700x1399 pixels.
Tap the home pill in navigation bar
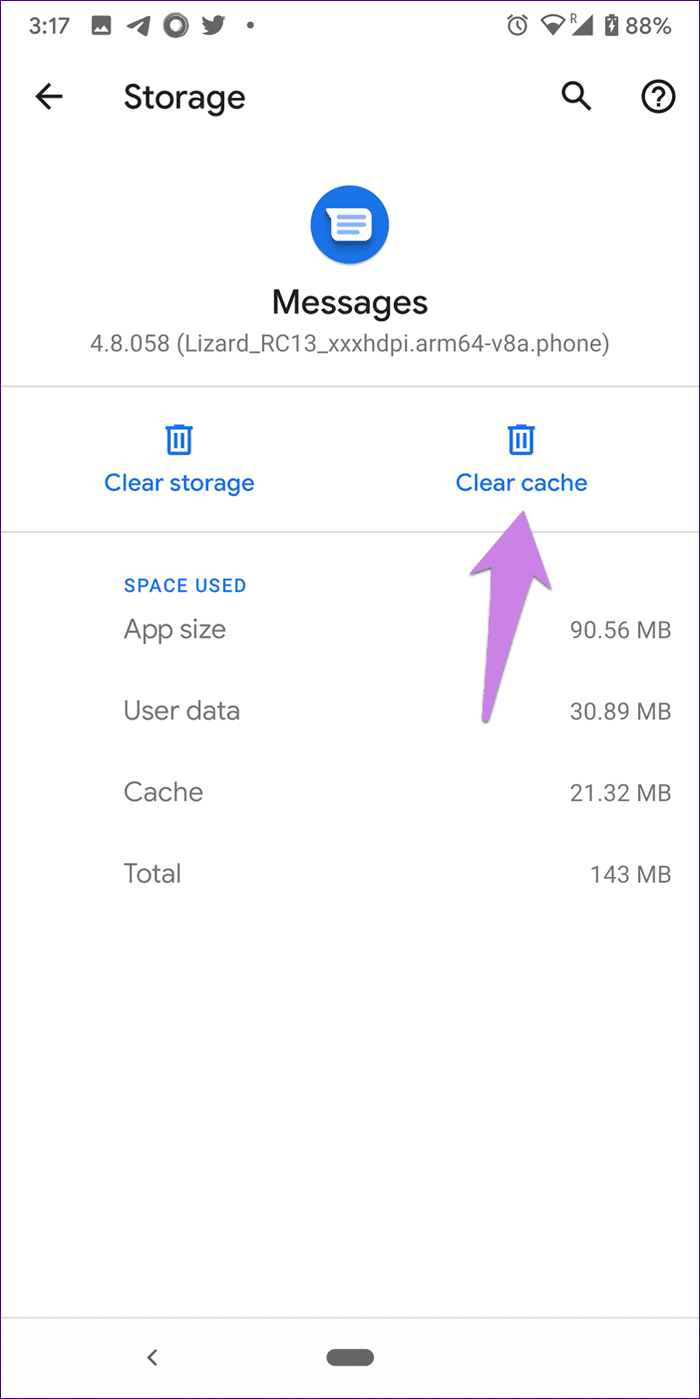(350, 1357)
